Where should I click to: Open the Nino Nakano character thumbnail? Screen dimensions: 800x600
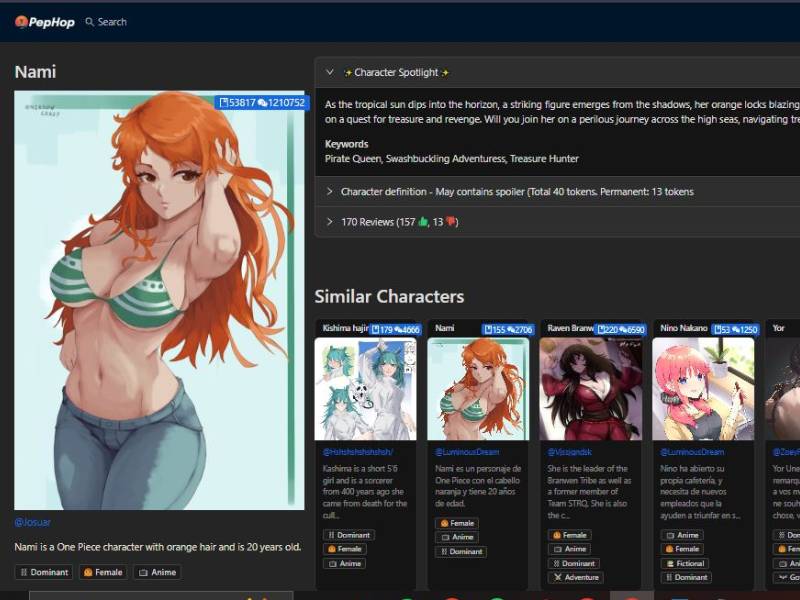coord(703,388)
